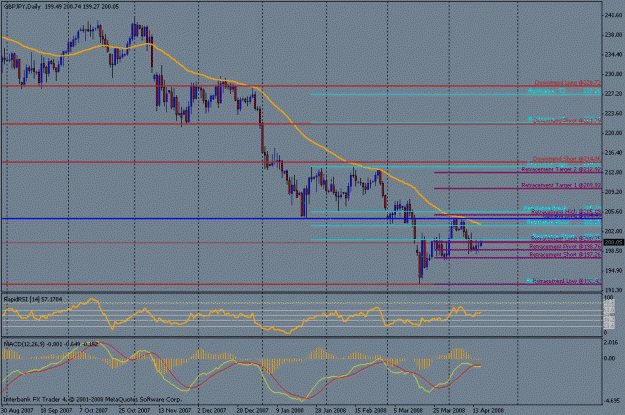Click the 18 Sep 2007 date label
The height and width of the screenshot is (415, 625).
[x=56, y=410]
